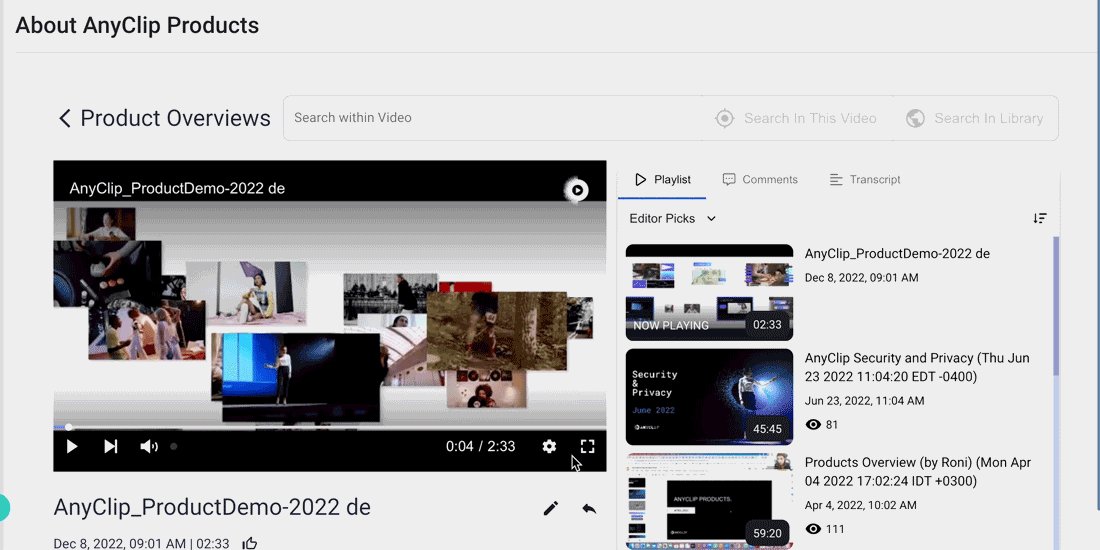Click the About AnyClip Products heading

138,25
